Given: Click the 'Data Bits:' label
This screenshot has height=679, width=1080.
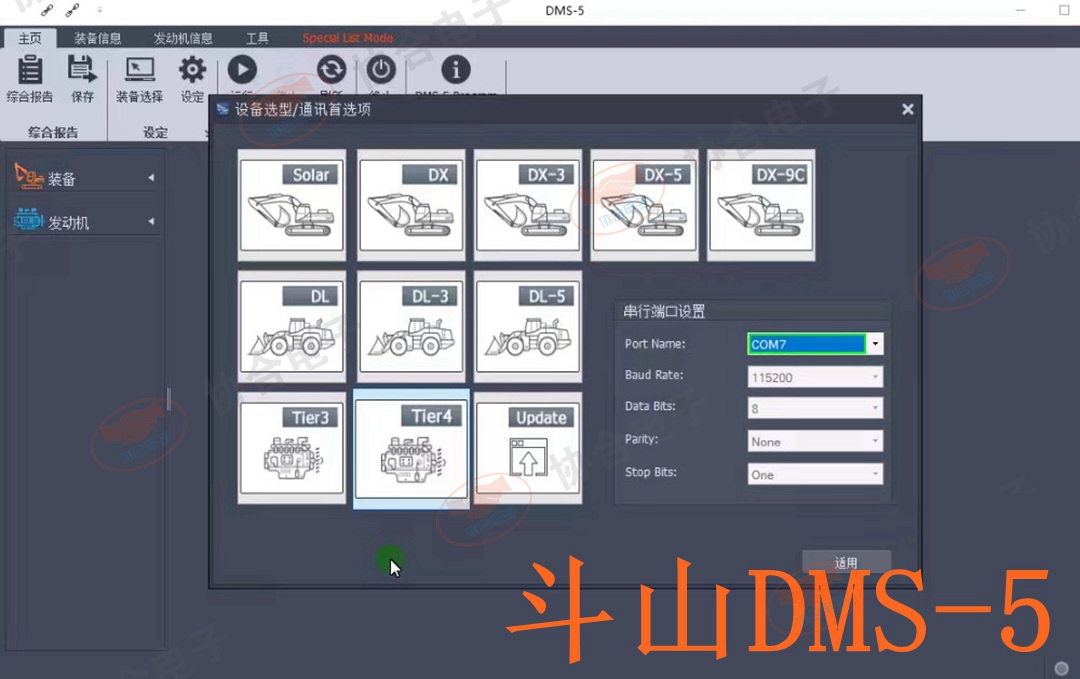Looking at the screenshot, I should coord(650,406).
